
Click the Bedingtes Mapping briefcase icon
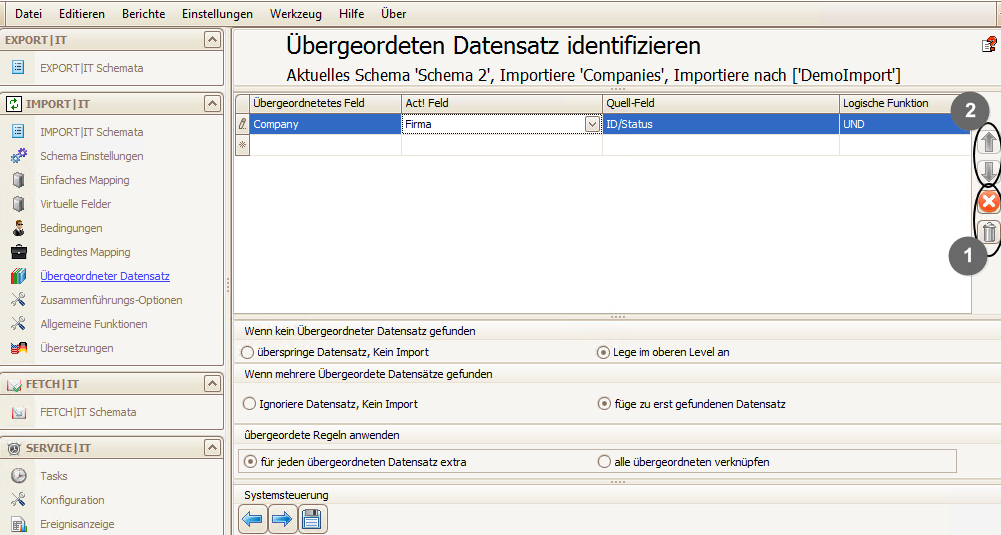click(x=19, y=252)
